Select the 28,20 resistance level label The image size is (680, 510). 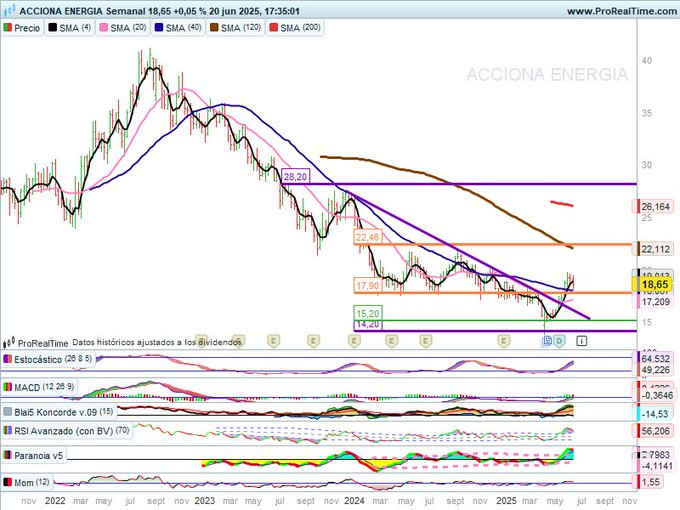(295, 177)
